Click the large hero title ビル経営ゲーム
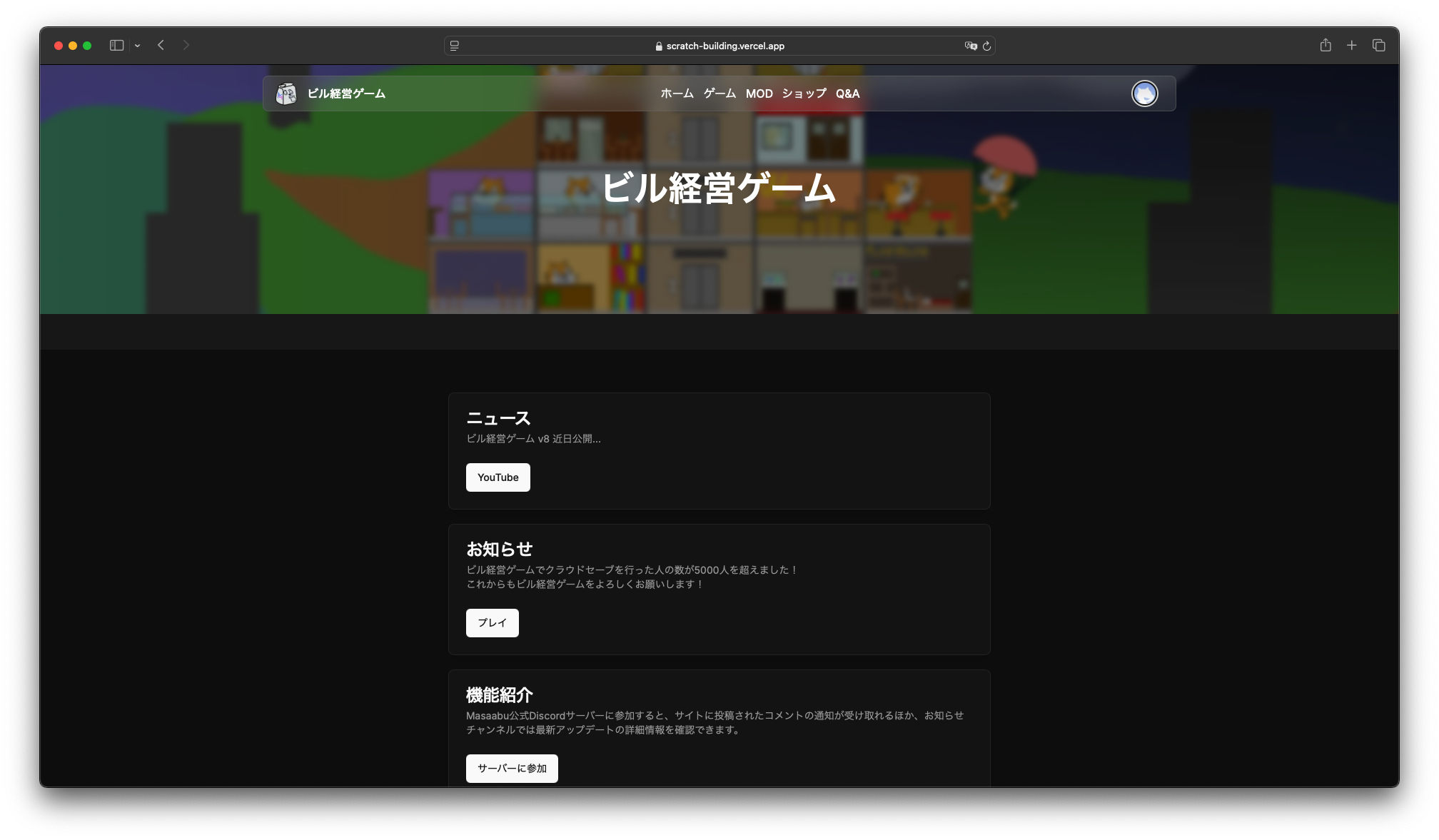 (x=719, y=188)
